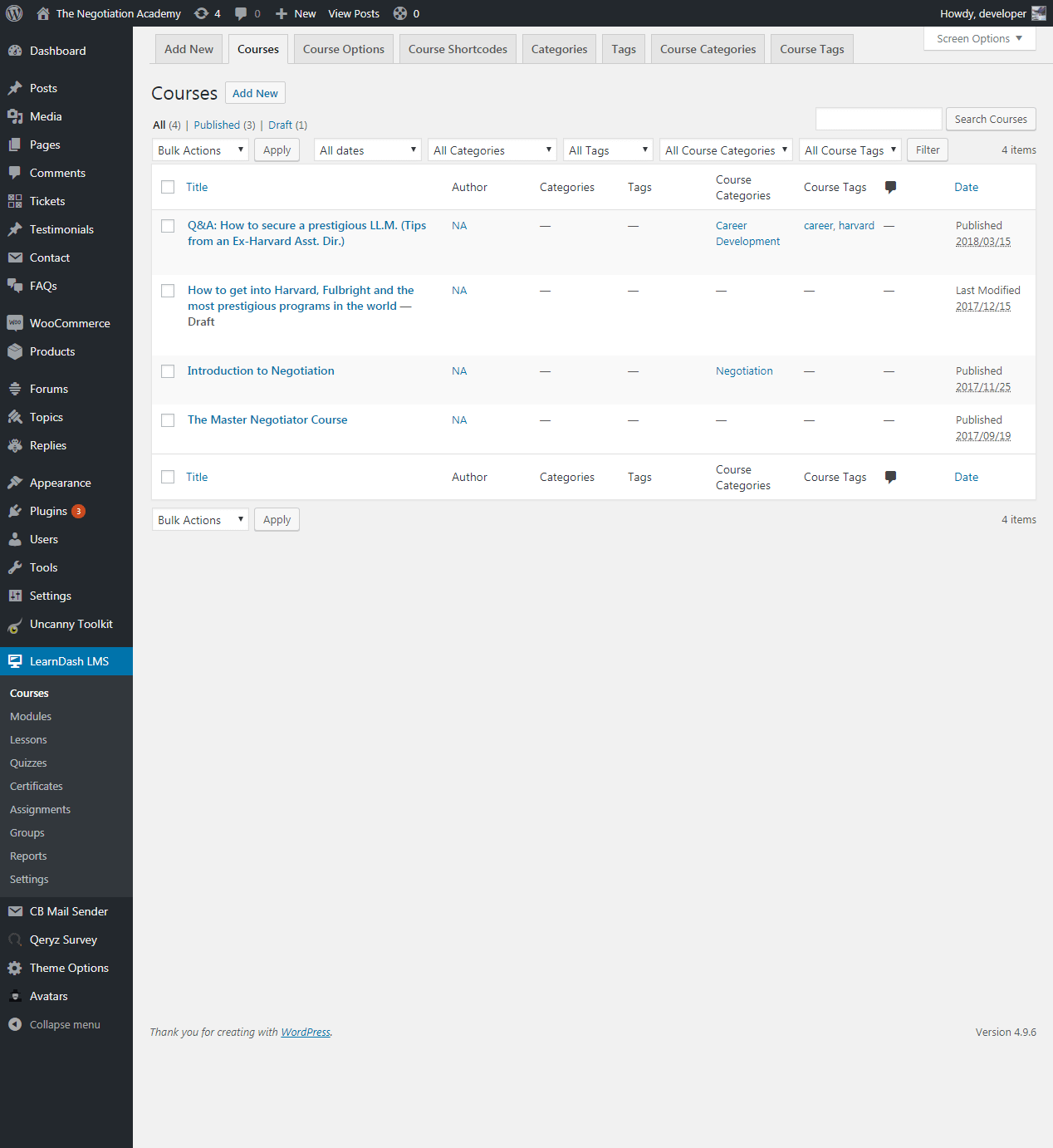This screenshot has width=1053, height=1148.
Task: Open the All Course Categories dropdown
Action: click(726, 150)
